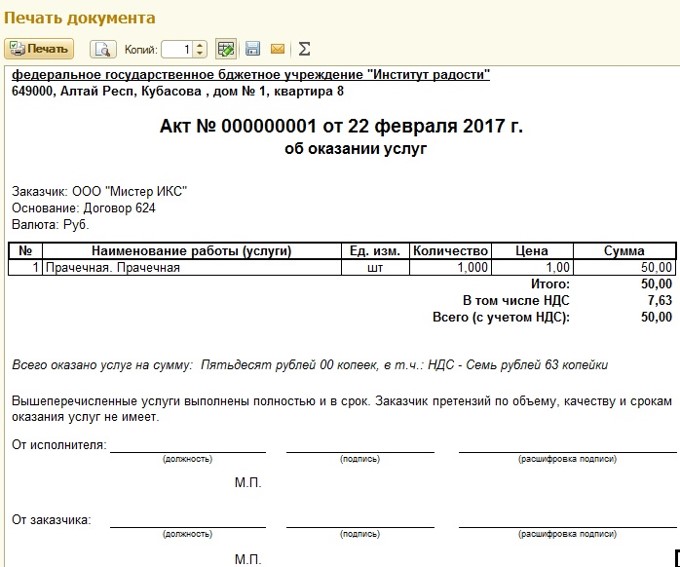Send document by email envelope icon
The height and width of the screenshot is (567, 680).
tap(278, 49)
